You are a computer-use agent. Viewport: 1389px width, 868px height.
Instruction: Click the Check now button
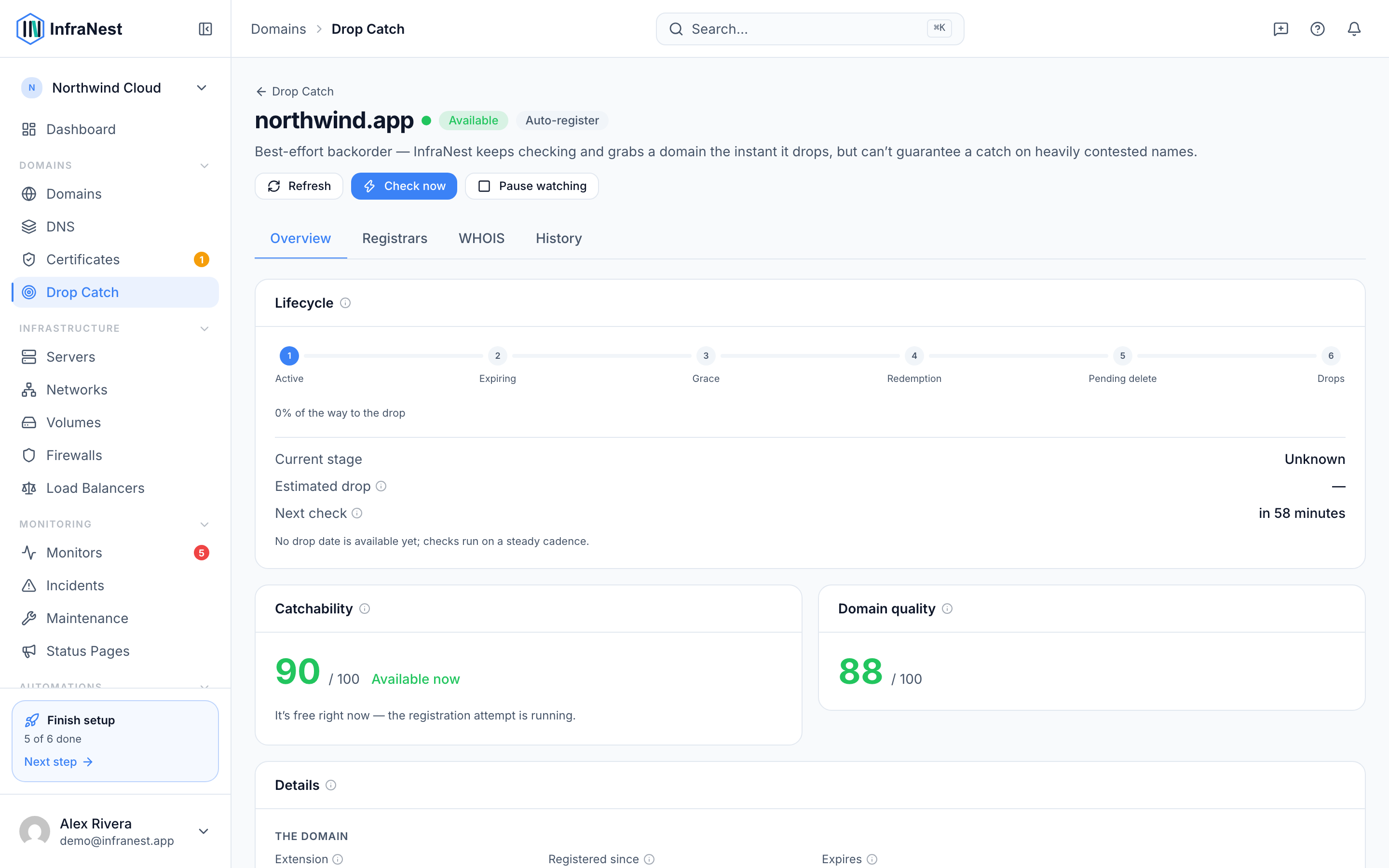pyautogui.click(x=404, y=186)
